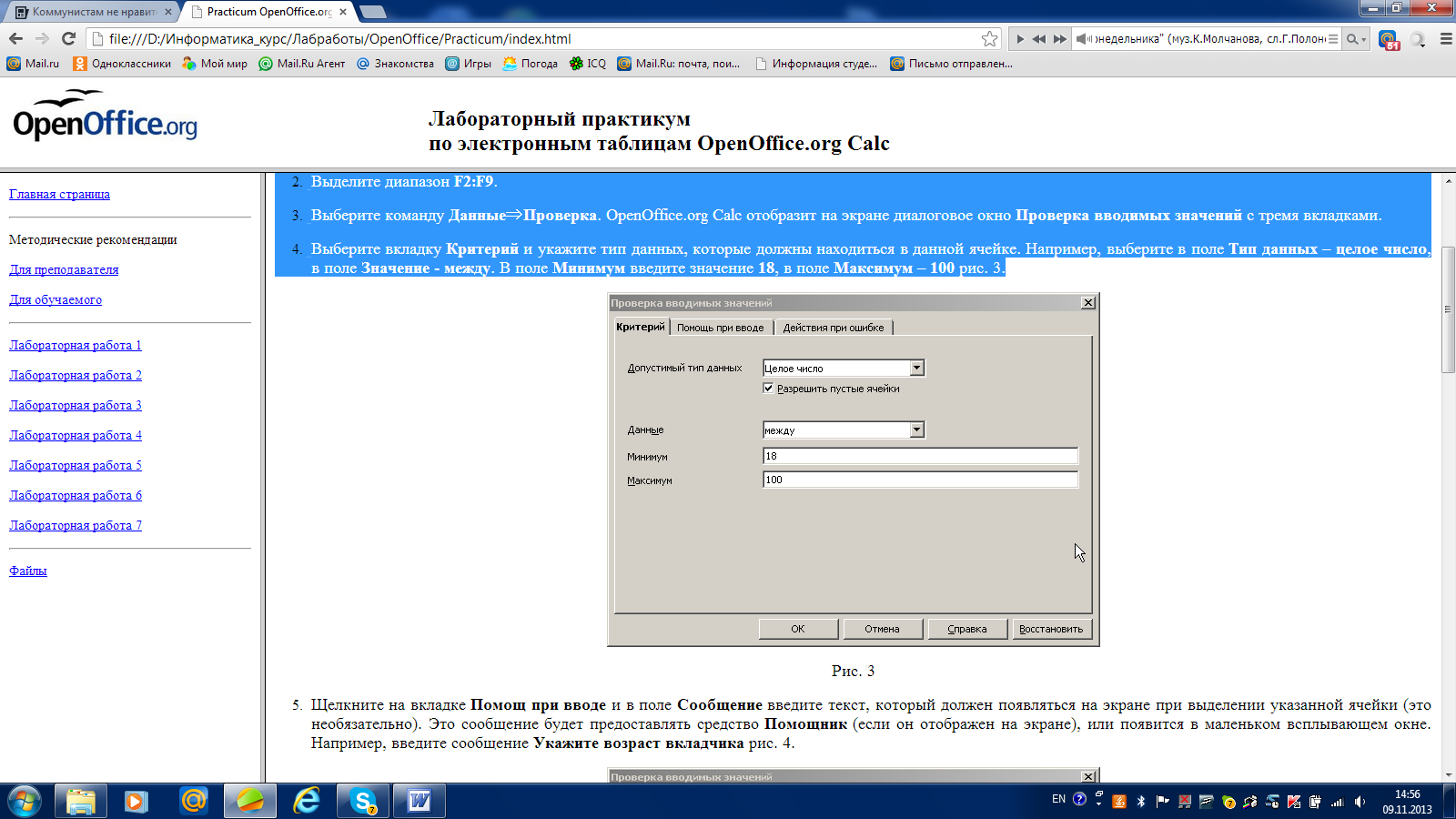
Task: Click the OpenOffice.org logo
Action: click(x=105, y=116)
